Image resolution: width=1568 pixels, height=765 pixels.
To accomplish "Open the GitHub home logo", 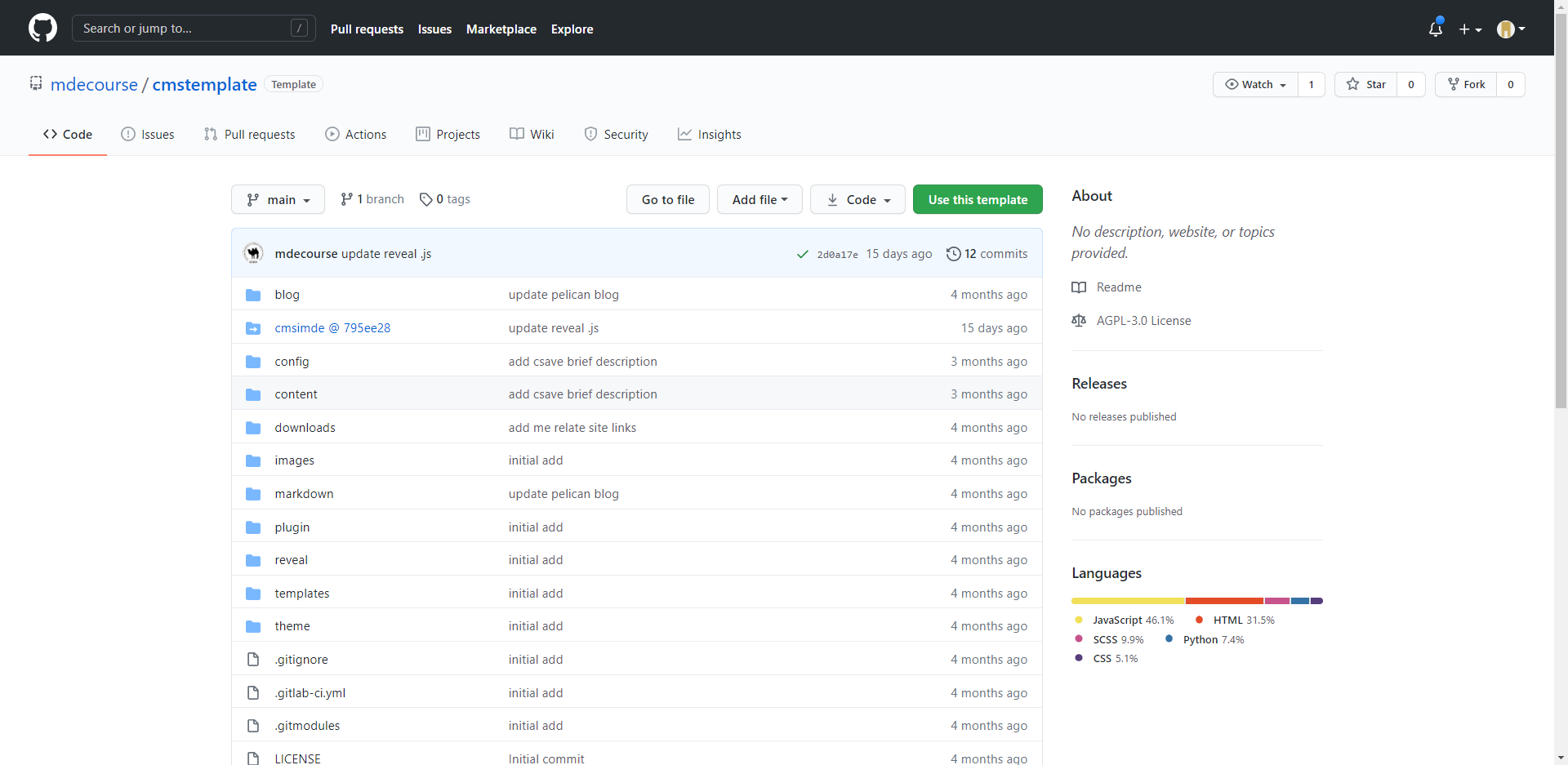I will click(x=42, y=28).
